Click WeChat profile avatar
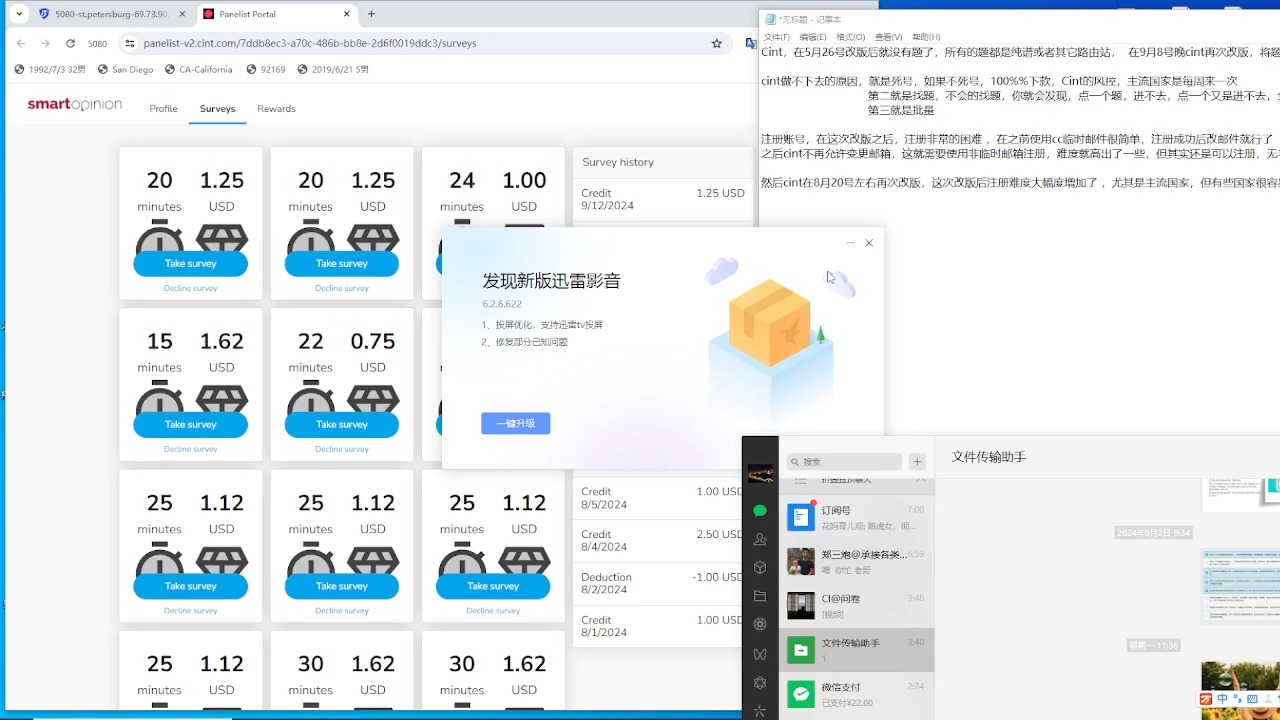The width and height of the screenshot is (1280, 720). tap(761, 473)
